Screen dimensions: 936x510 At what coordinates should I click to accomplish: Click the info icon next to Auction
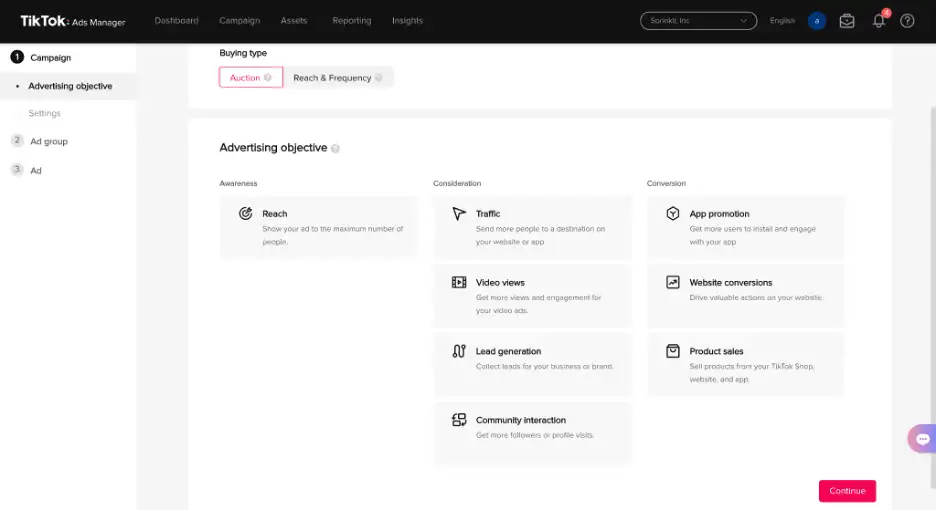pos(267,78)
